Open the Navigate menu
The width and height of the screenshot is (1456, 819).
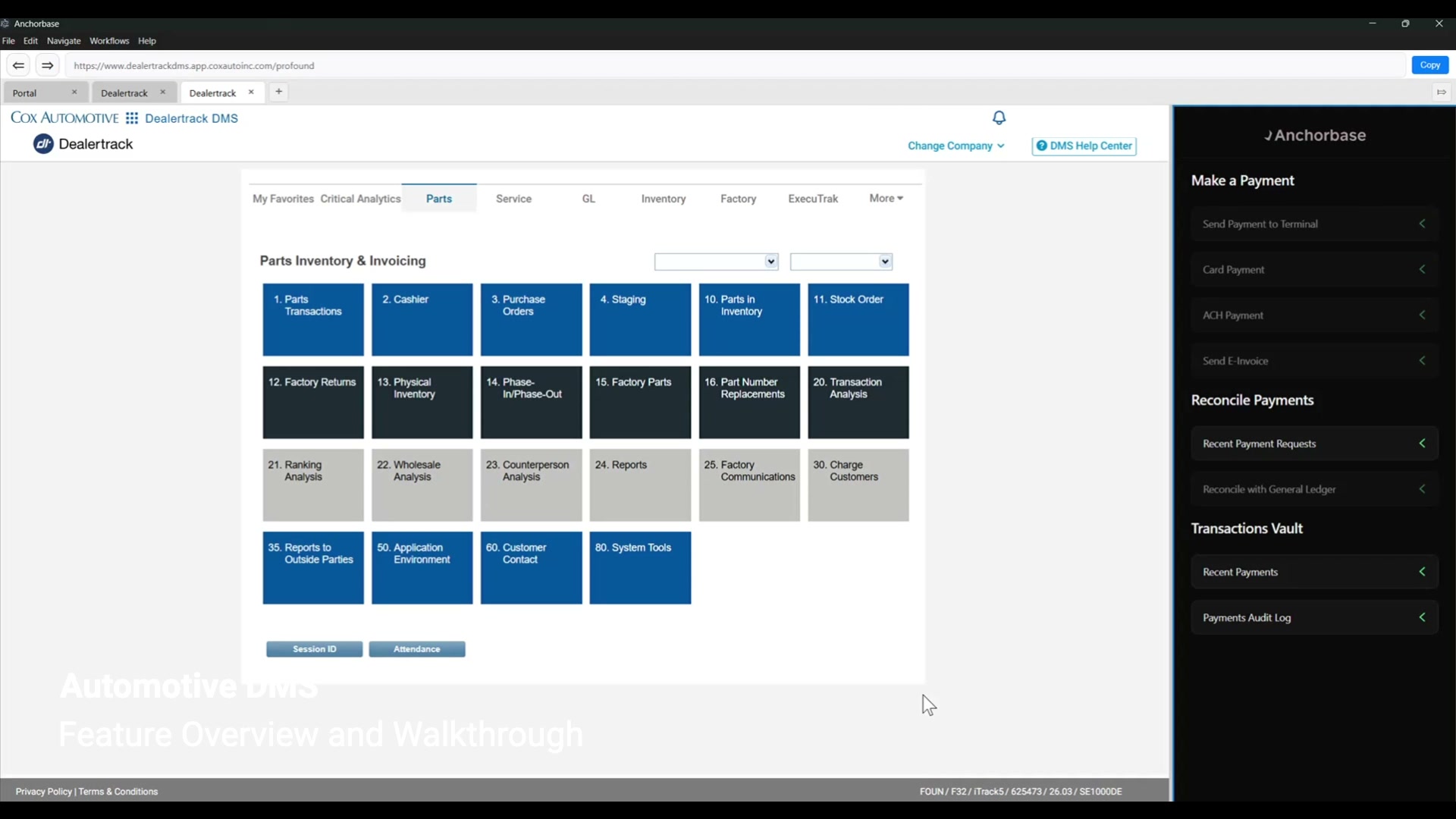point(64,41)
